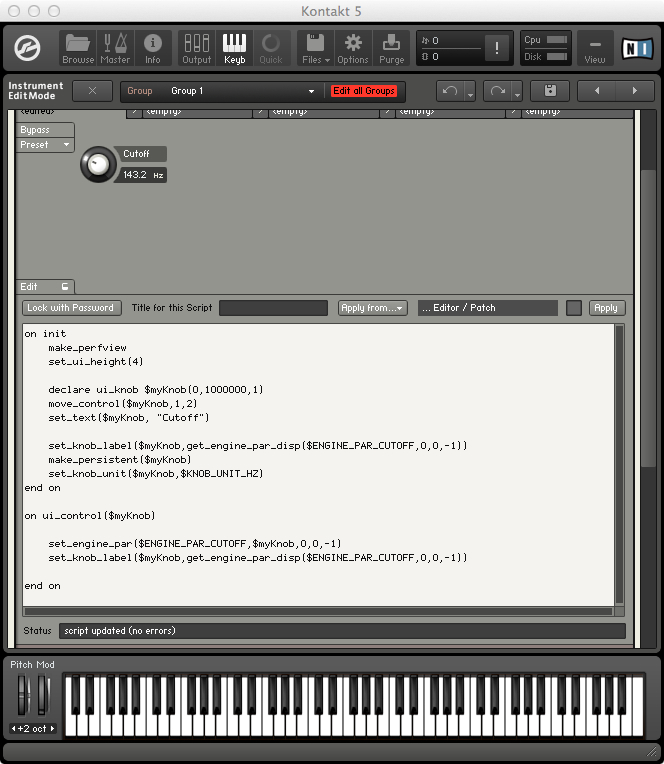The height and width of the screenshot is (764, 664).
Task: Open the Browse panel
Action: pos(78,47)
